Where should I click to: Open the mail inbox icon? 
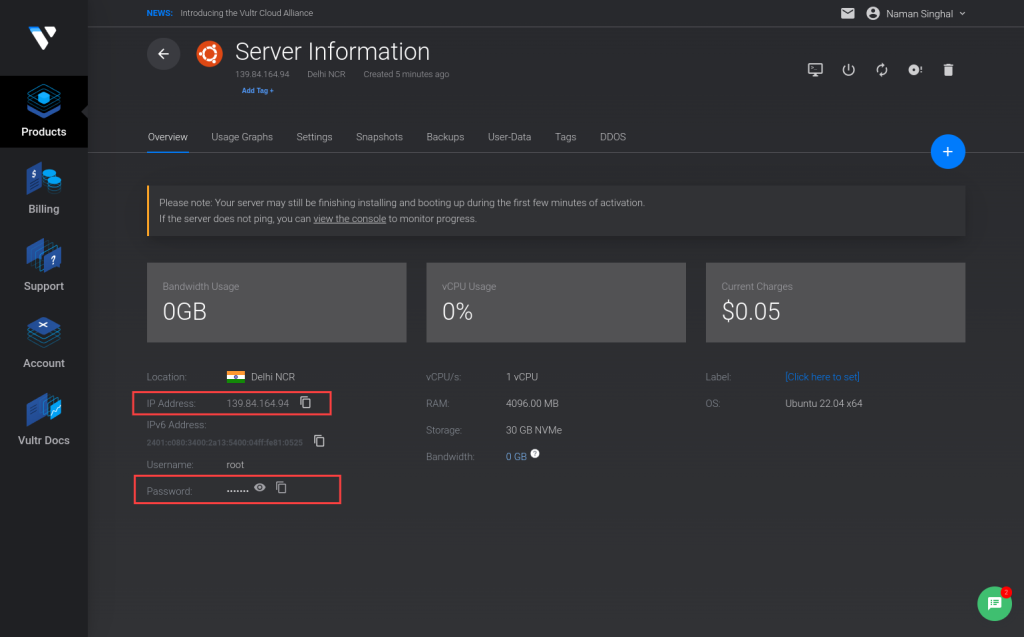(x=848, y=13)
